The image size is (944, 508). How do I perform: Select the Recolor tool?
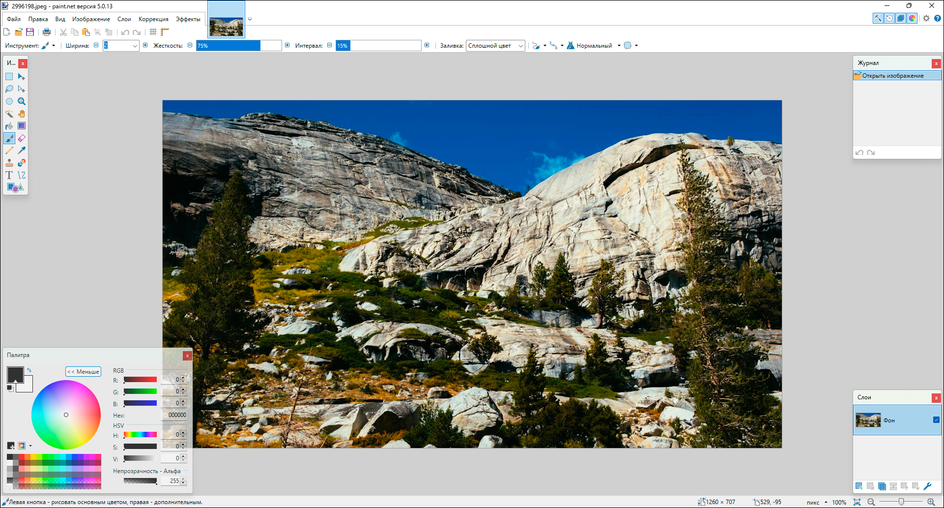(22, 163)
